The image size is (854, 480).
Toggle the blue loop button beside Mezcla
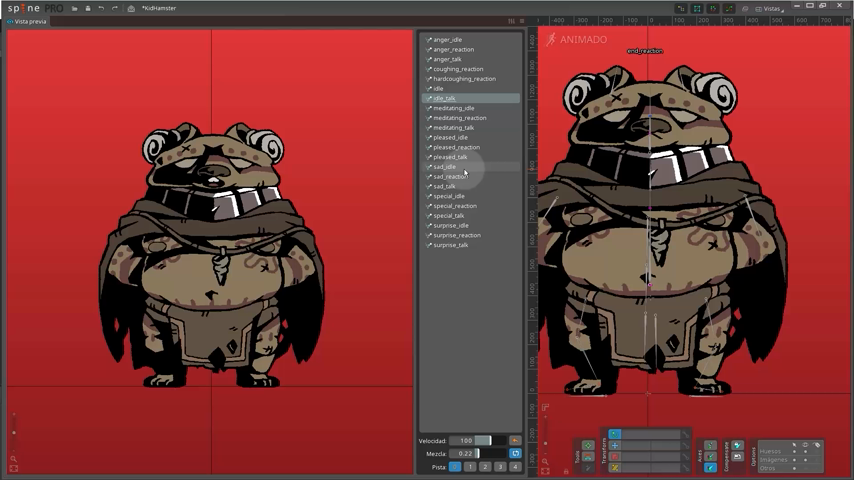click(x=515, y=453)
